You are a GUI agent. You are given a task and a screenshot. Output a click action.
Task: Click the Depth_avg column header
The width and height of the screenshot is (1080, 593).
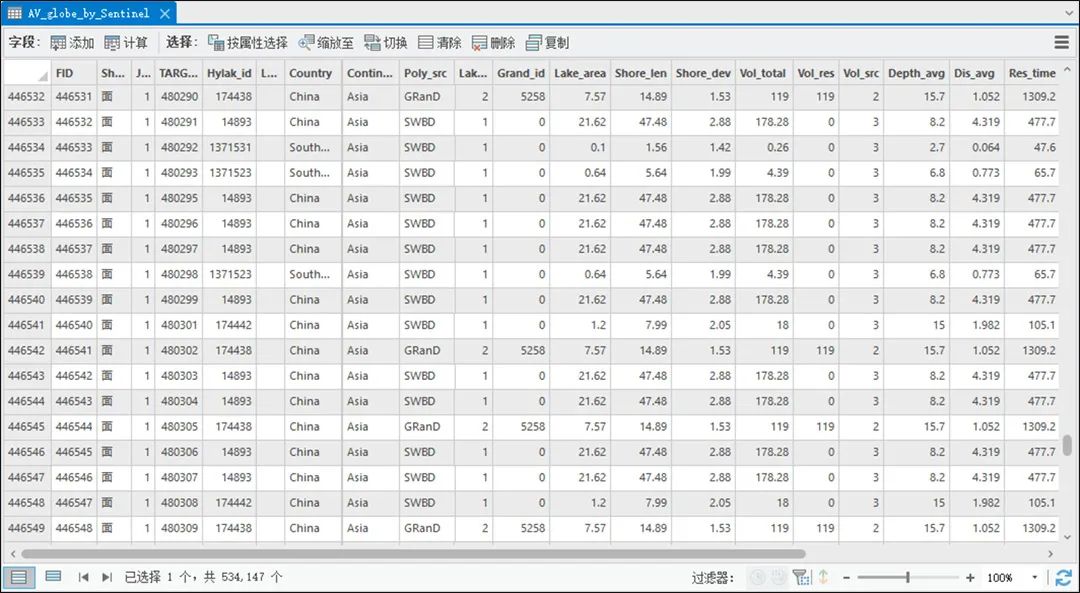tap(917, 73)
